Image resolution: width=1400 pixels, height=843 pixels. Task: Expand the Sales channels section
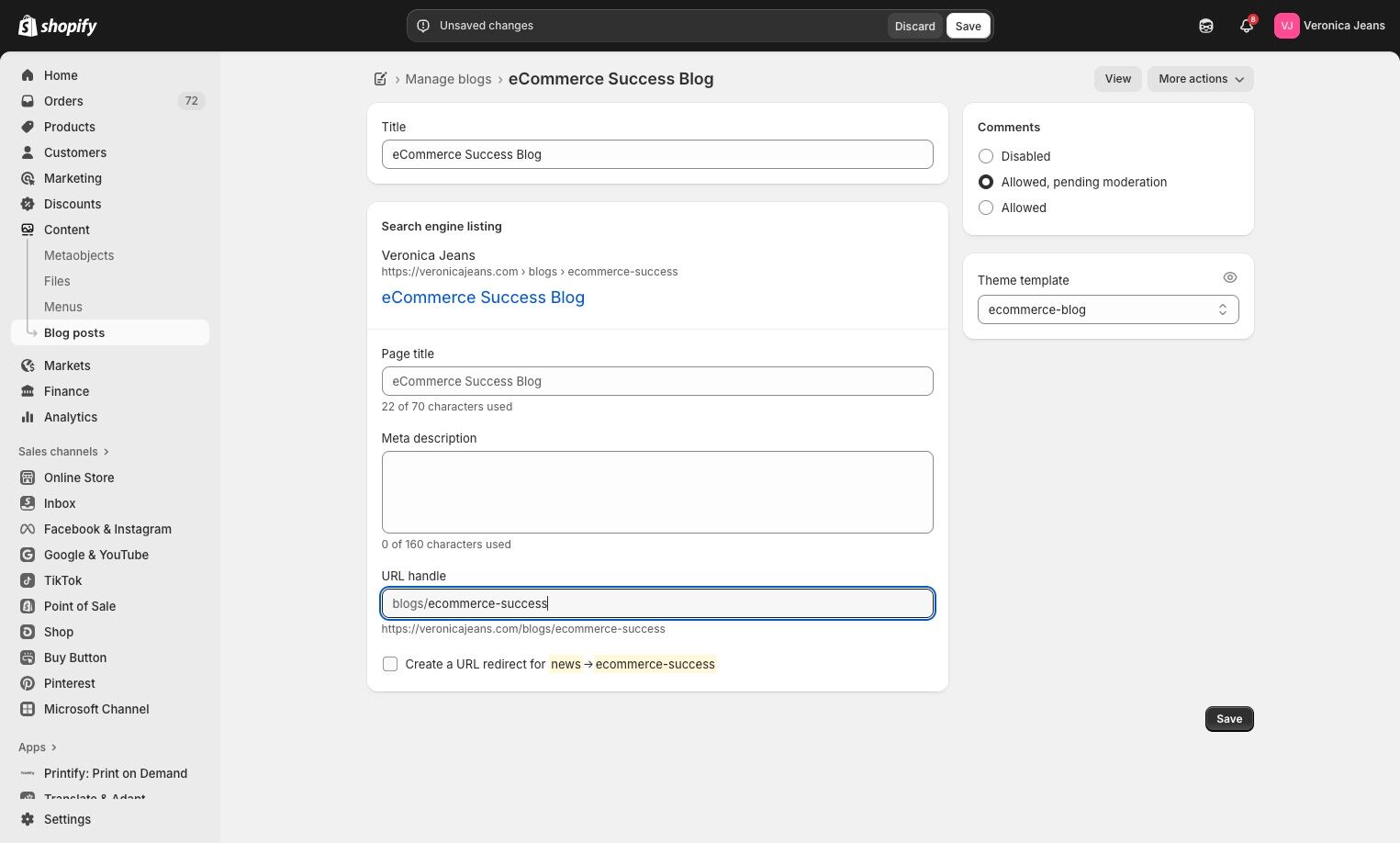click(x=63, y=452)
